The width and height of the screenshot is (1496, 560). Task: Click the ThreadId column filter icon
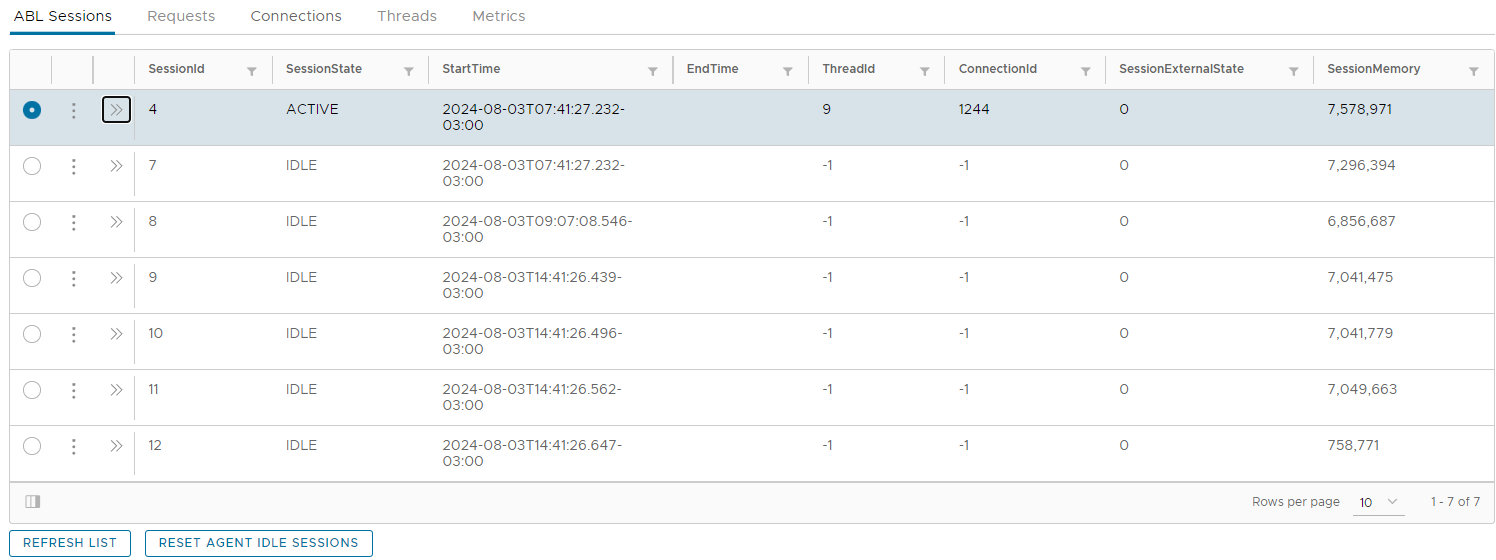(x=925, y=71)
